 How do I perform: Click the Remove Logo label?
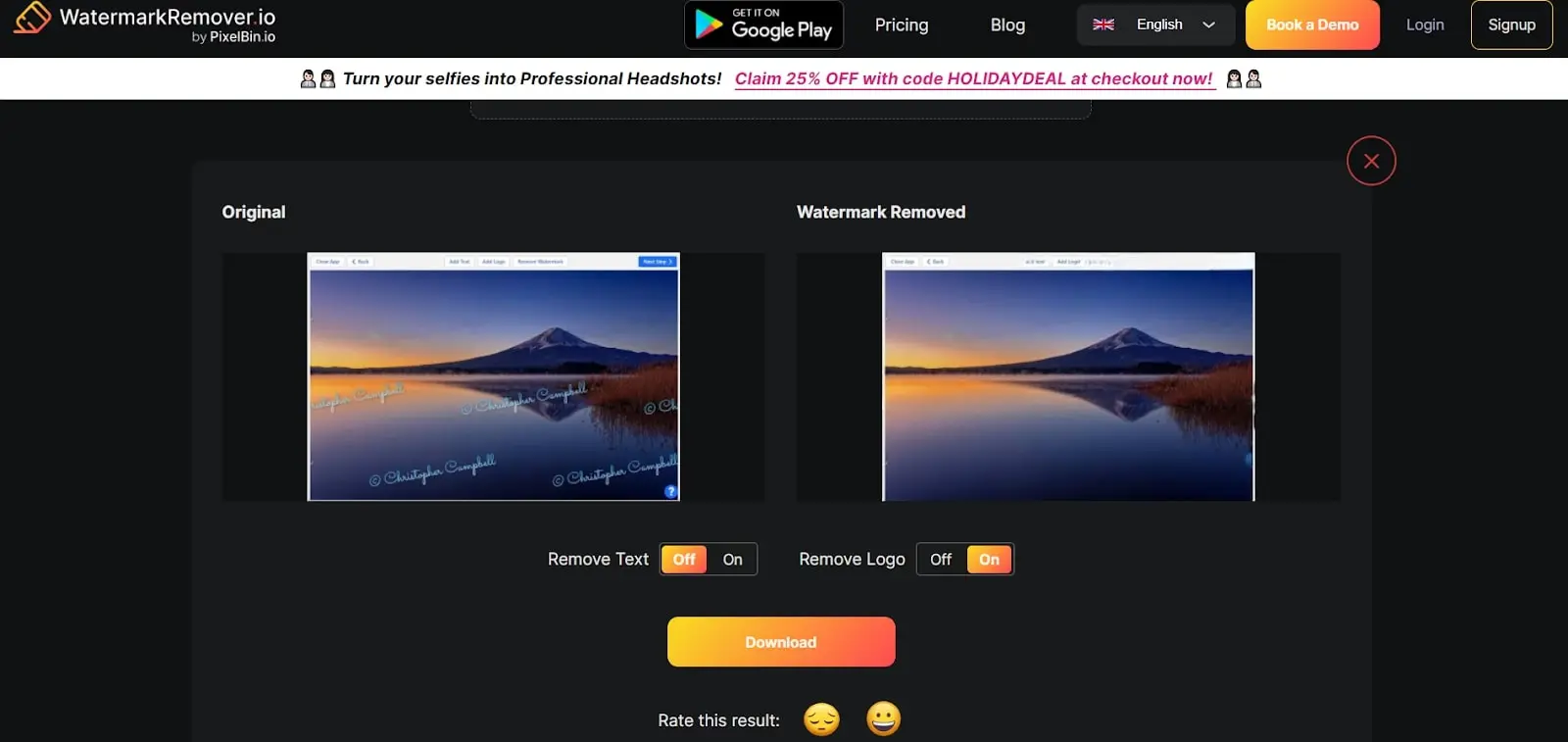(x=852, y=559)
